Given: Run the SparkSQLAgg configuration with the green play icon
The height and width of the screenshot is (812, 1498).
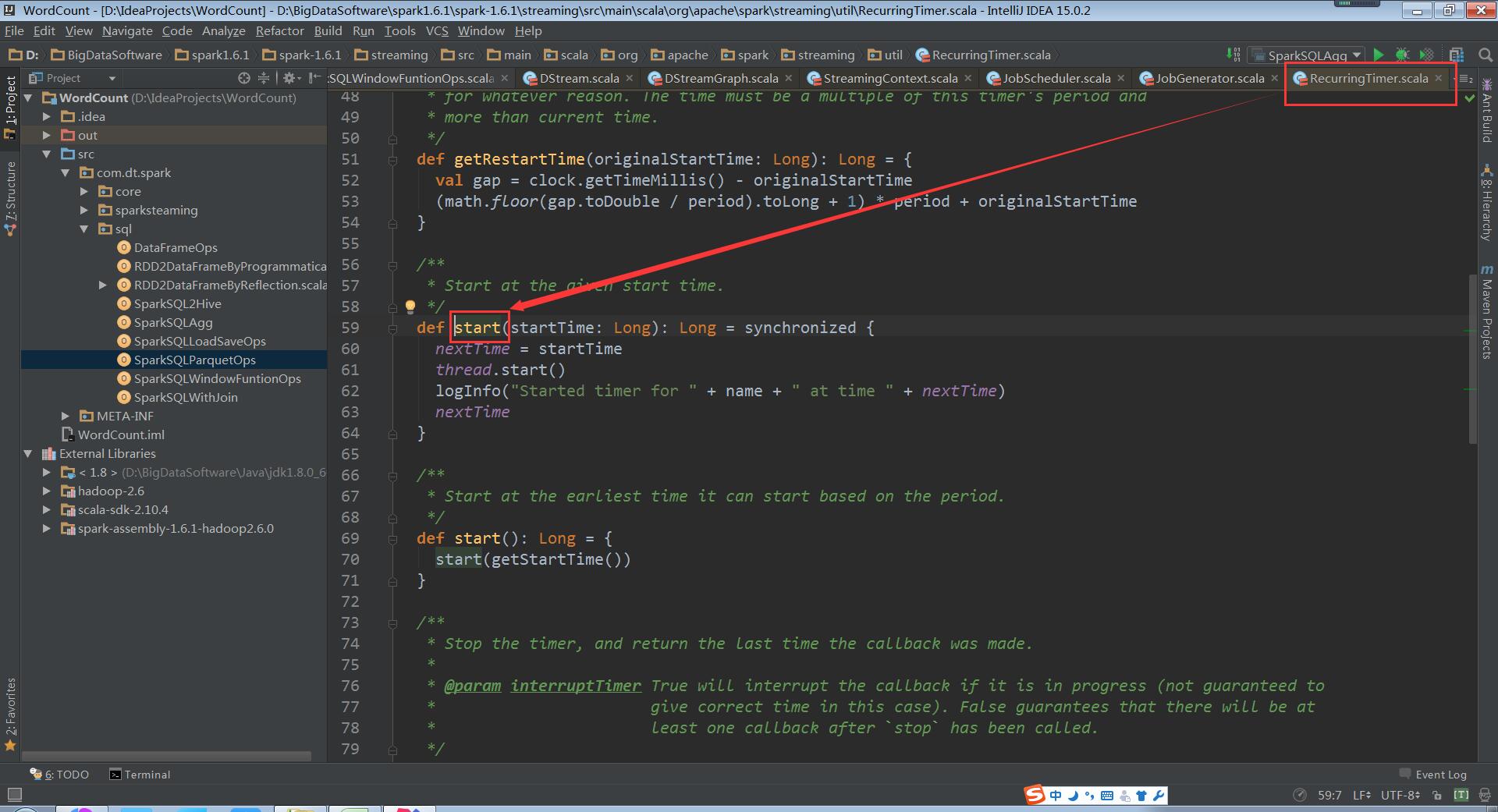Looking at the screenshot, I should tap(1379, 55).
